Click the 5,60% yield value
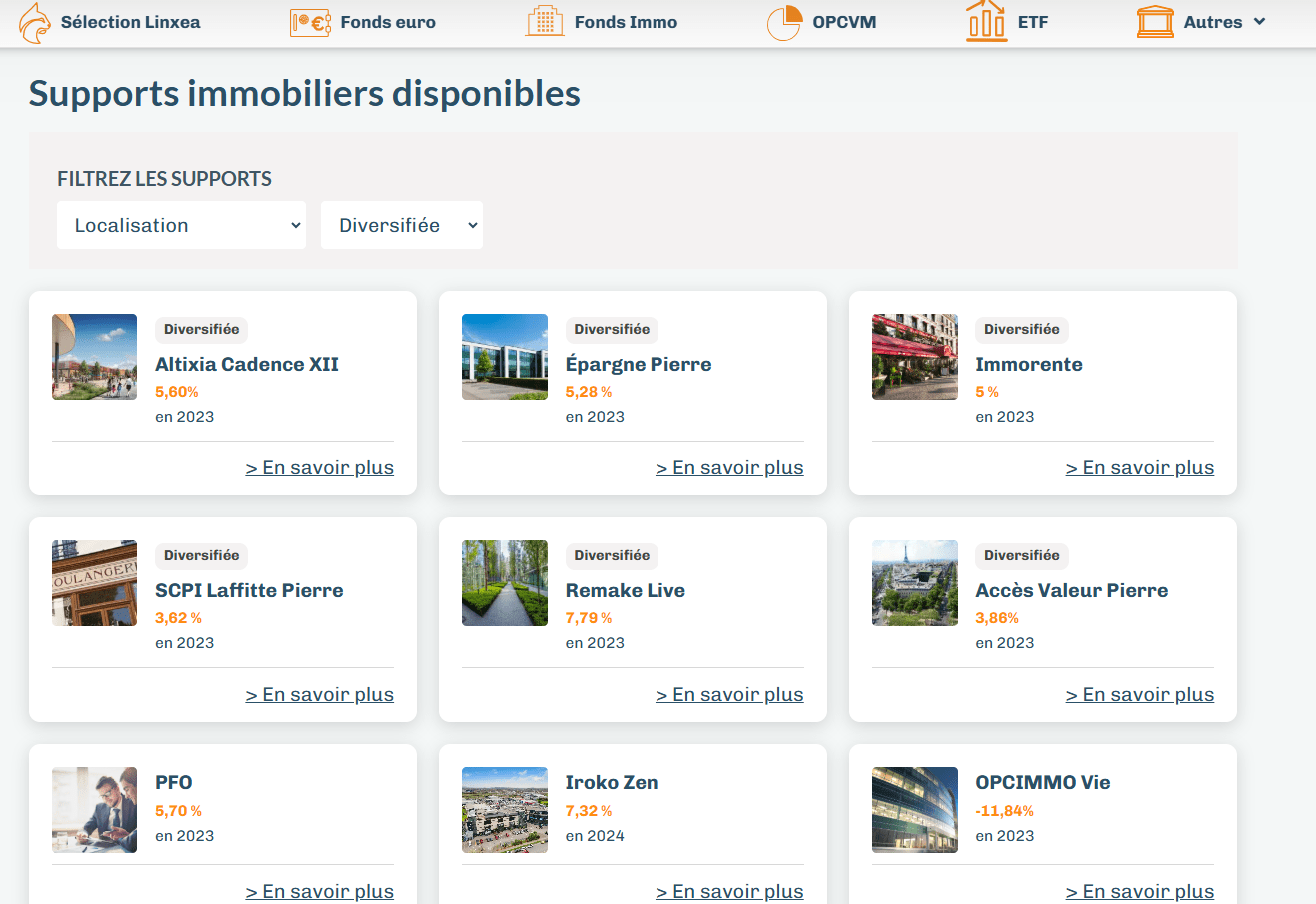Viewport: 1316px width, 904px height. 177,392
